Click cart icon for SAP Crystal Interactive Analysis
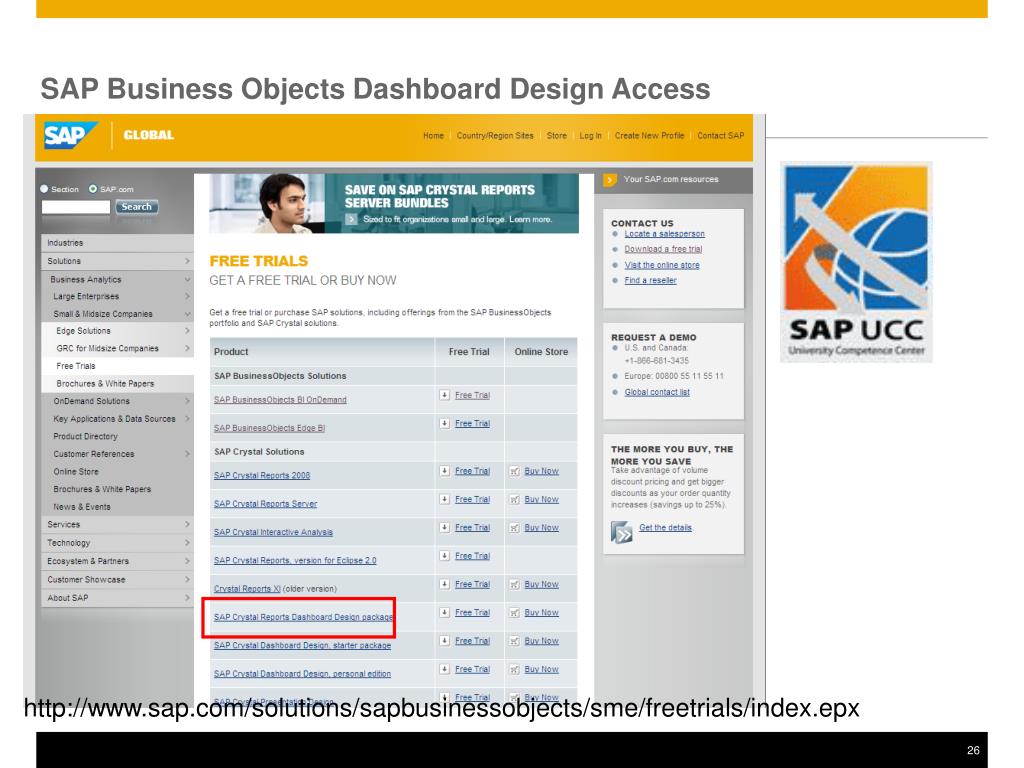Viewport: 1024px width, 768px height. [x=514, y=528]
